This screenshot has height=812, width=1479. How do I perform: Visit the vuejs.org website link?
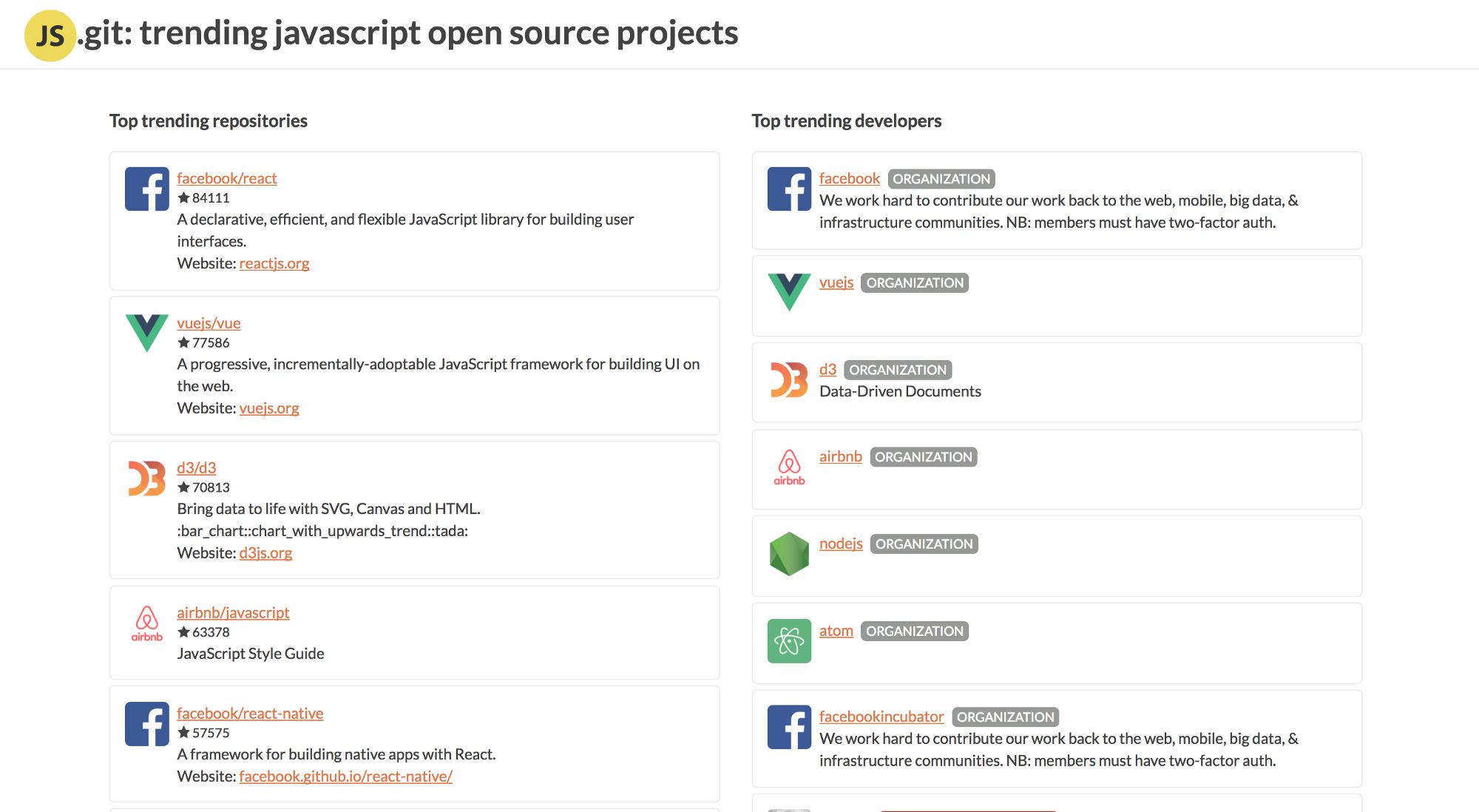click(269, 408)
